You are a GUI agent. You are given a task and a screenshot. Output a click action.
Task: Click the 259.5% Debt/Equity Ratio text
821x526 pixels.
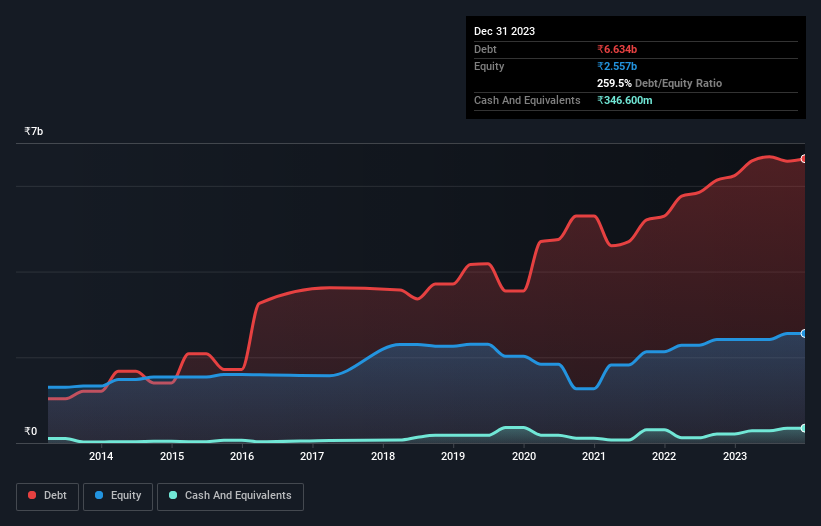point(659,83)
